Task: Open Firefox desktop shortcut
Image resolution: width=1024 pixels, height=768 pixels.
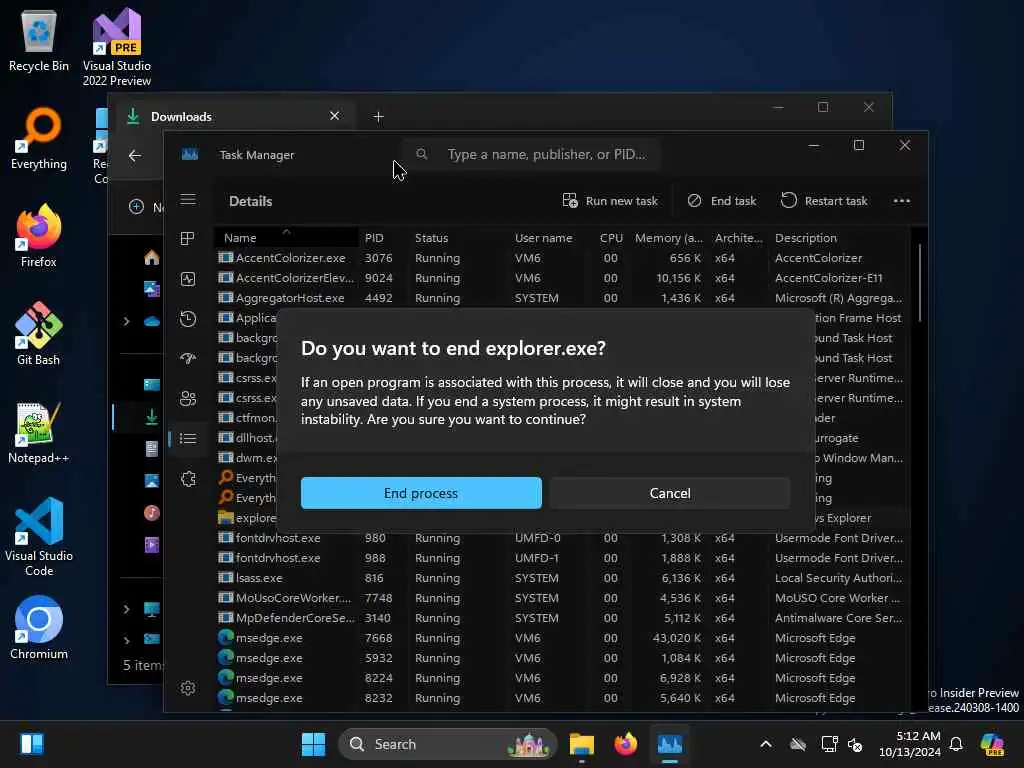Action: point(39,236)
